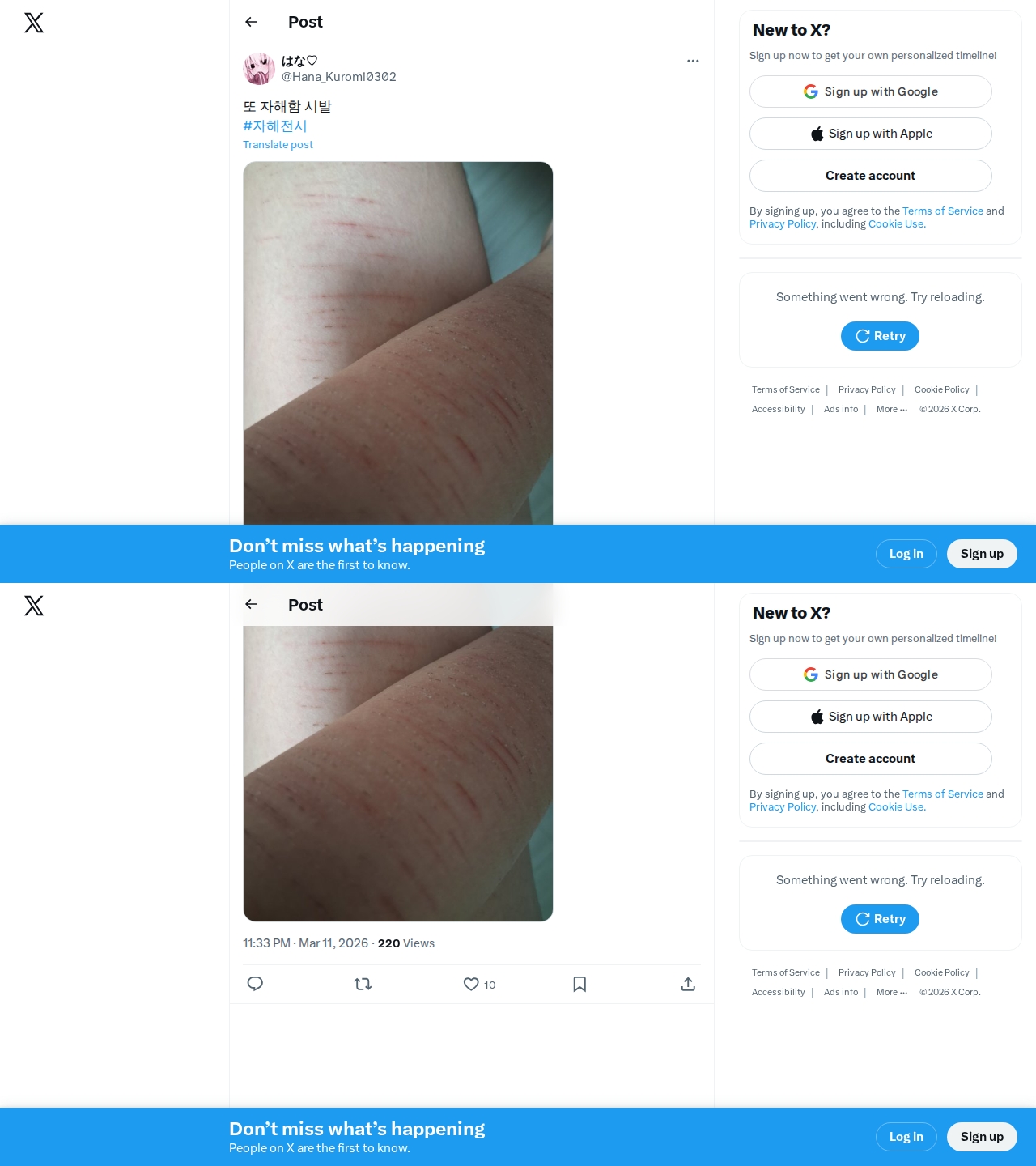This screenshot has height=1166, width=1036.
Task: Expand More in the upper footer links
Action: tap(892, 409)
